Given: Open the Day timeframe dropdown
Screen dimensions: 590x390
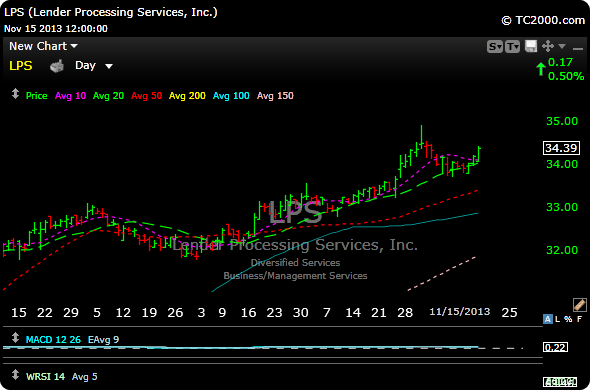Looking at the screenshot, I should 94,66.
